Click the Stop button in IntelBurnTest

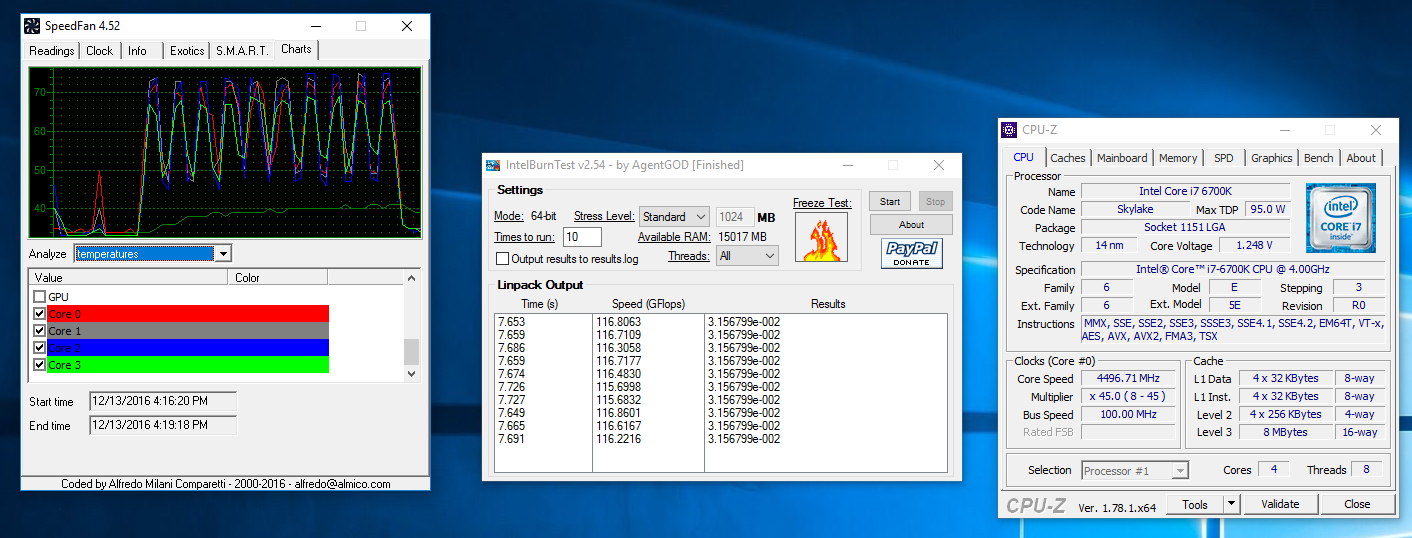click(935, 201)
